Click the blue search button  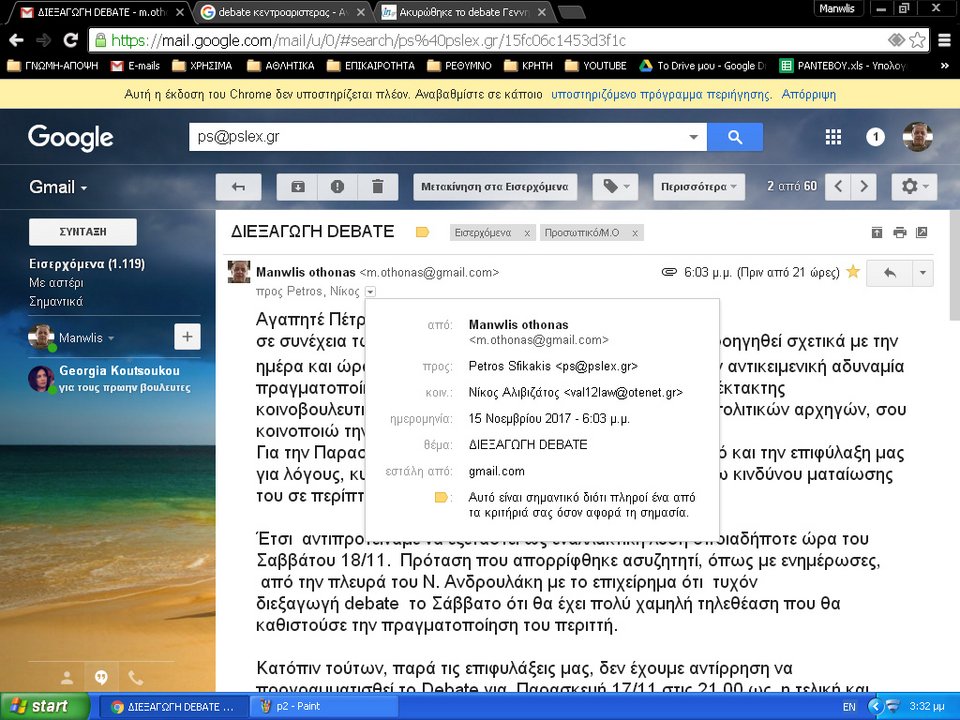coord(734,137)
